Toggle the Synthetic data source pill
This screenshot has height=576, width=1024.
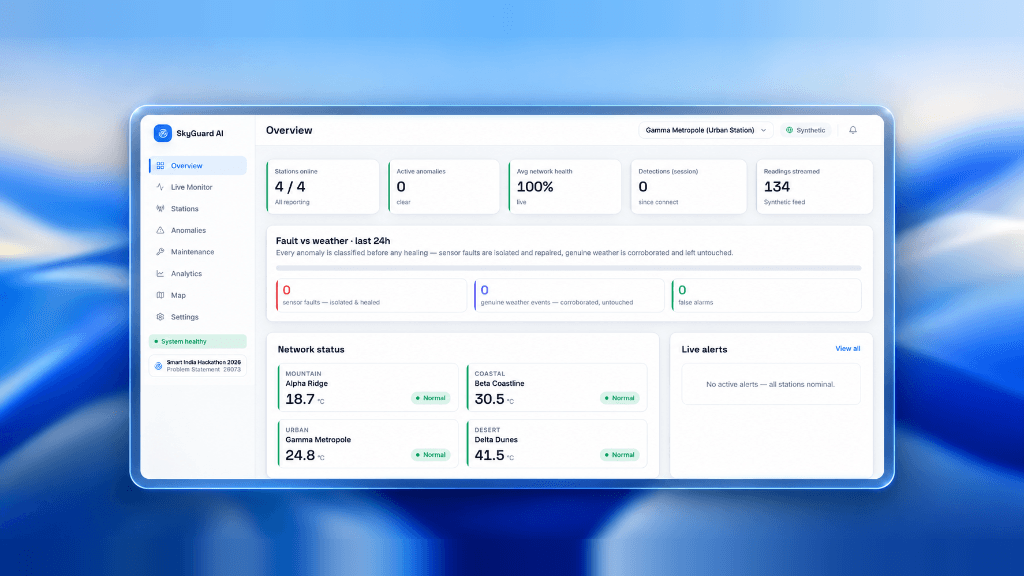tap(805, 130)
